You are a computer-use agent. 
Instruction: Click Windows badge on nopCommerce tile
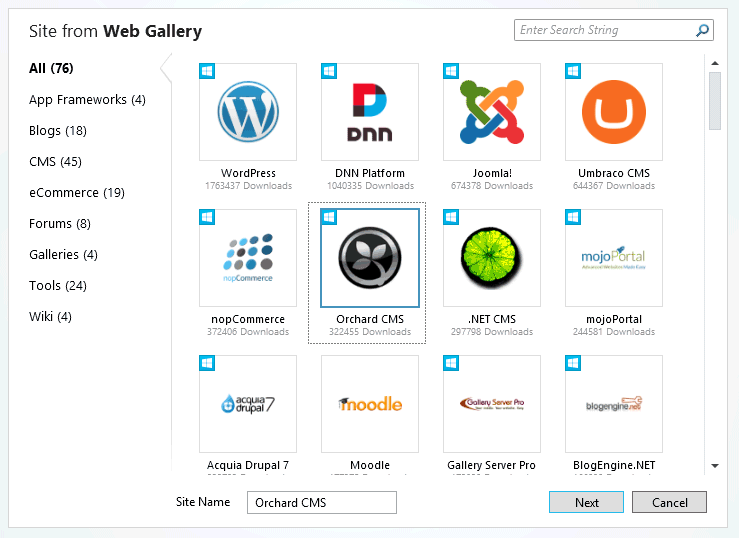pyautogui.click(x=207, y=217)
